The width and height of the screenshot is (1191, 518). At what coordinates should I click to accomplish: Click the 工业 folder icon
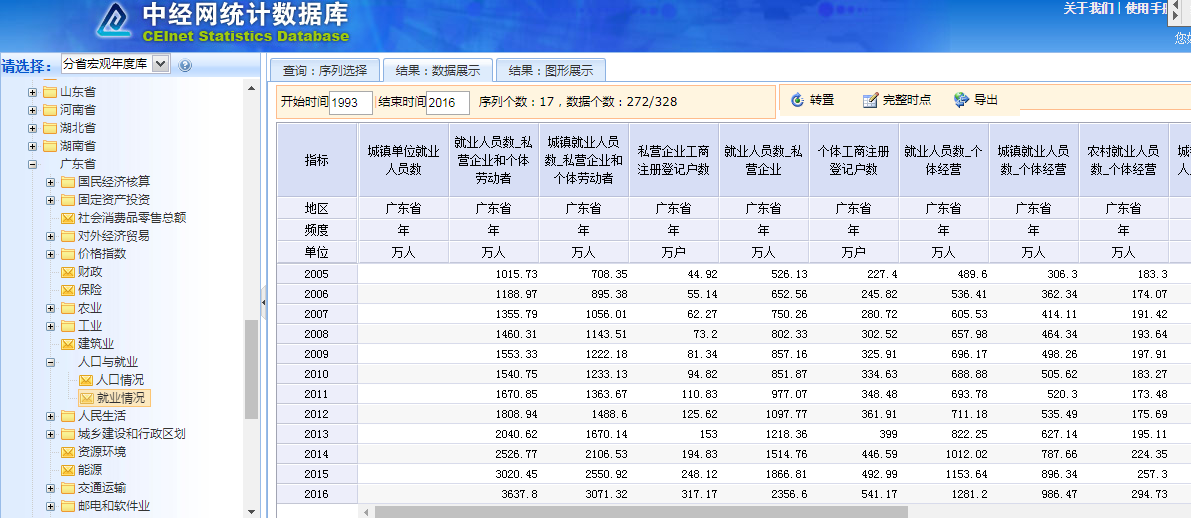(x=68, y=326)
